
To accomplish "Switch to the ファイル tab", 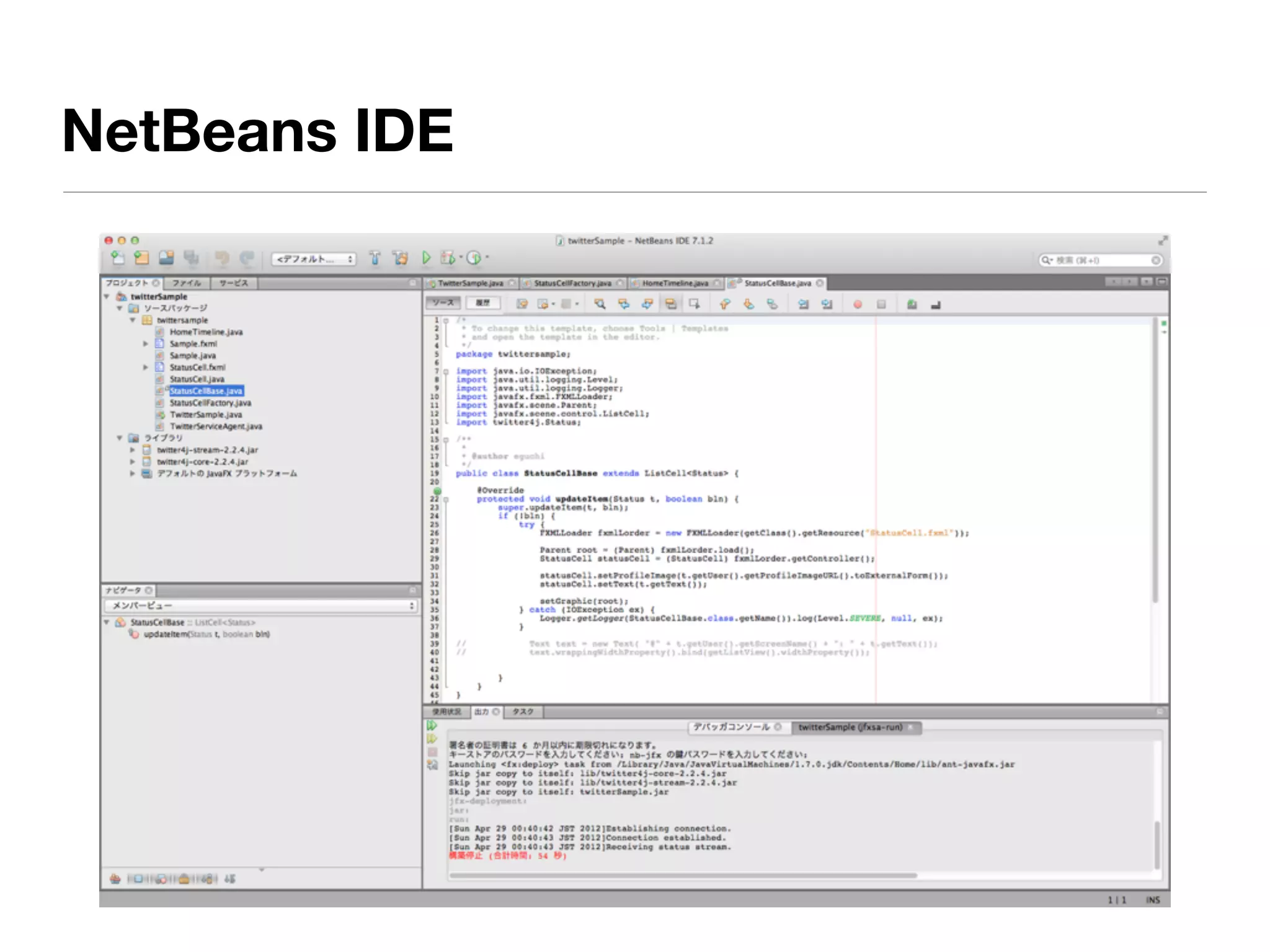I will (186, 283).
